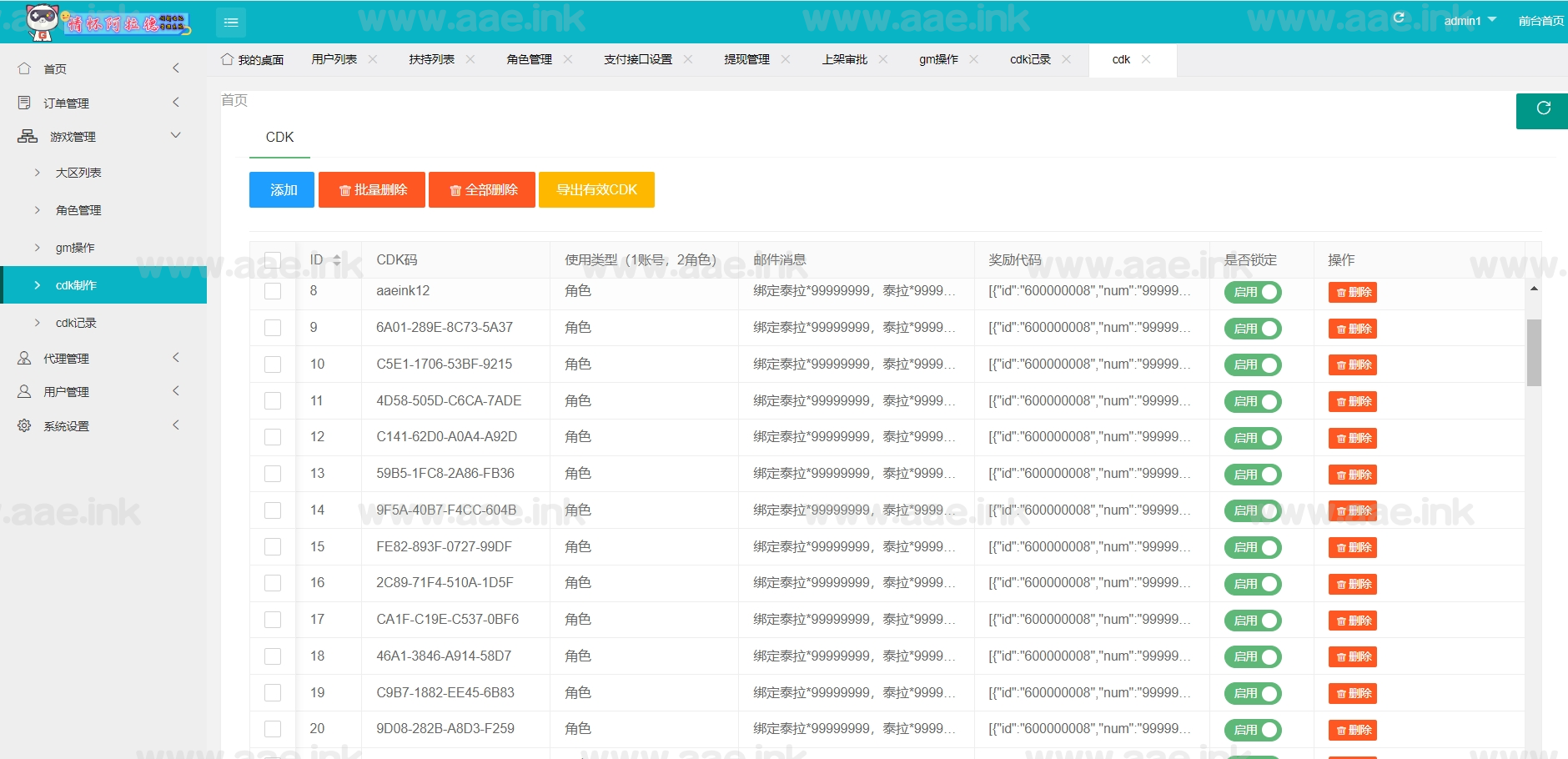Delete row ID 10
The height and width of the screenshot is (759, 1568).
click(x=1353, y=364)
